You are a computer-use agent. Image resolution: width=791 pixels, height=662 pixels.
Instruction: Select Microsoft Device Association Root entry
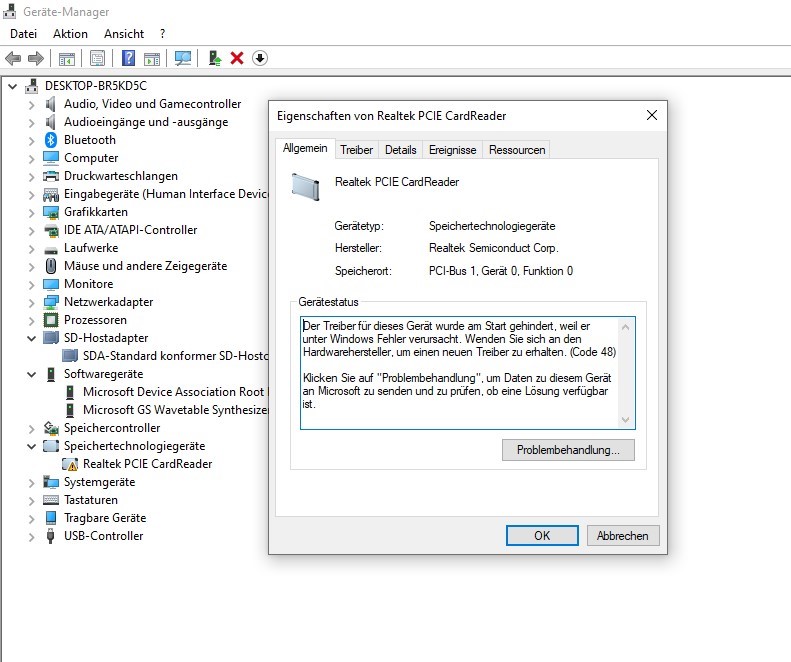pos(176,392)
